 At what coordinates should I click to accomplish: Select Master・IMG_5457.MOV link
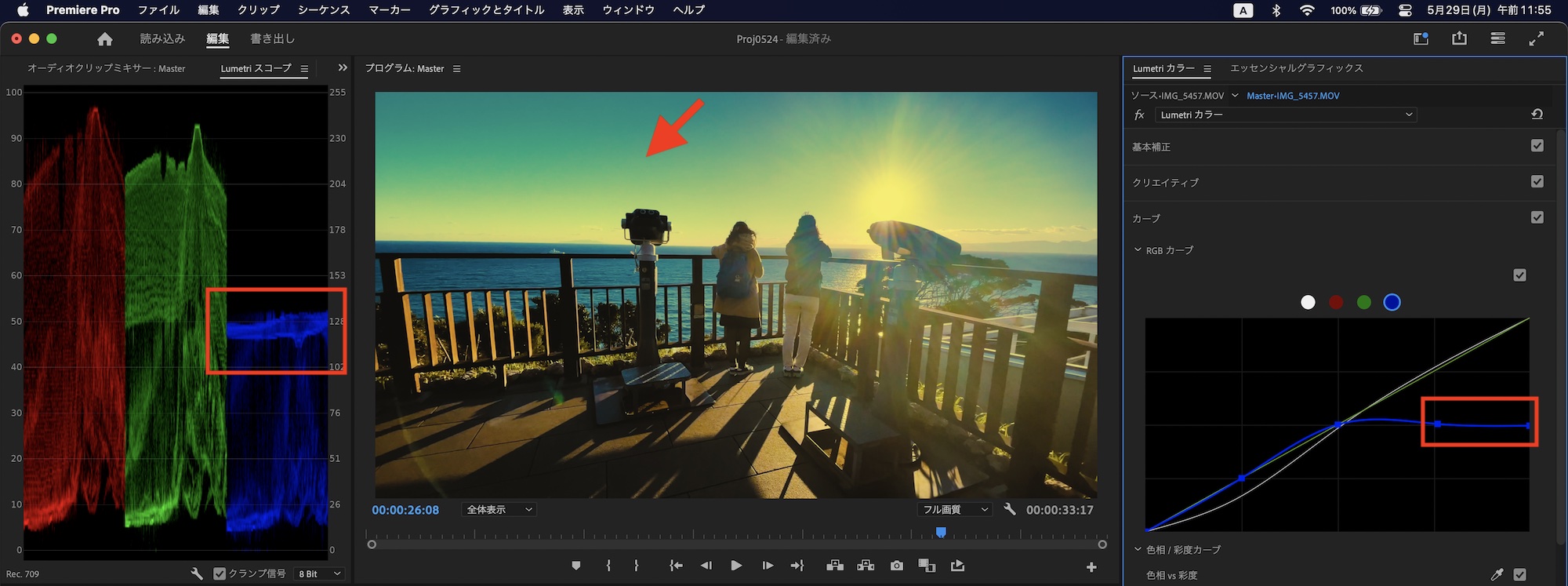[1293, 96]
